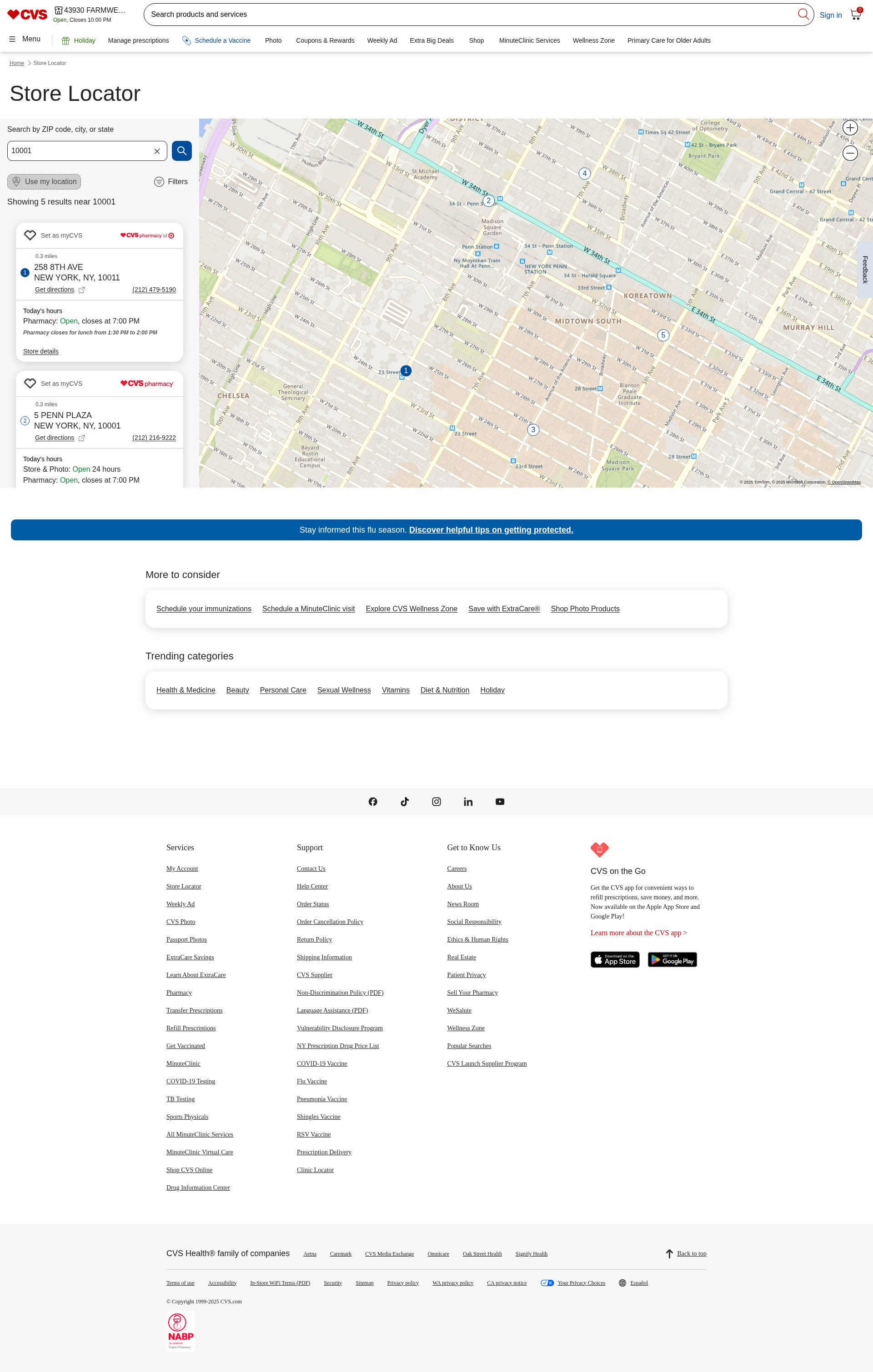
Task: Open the hamburger Menu
Action: pyautogui.click(x=25, y=40)
